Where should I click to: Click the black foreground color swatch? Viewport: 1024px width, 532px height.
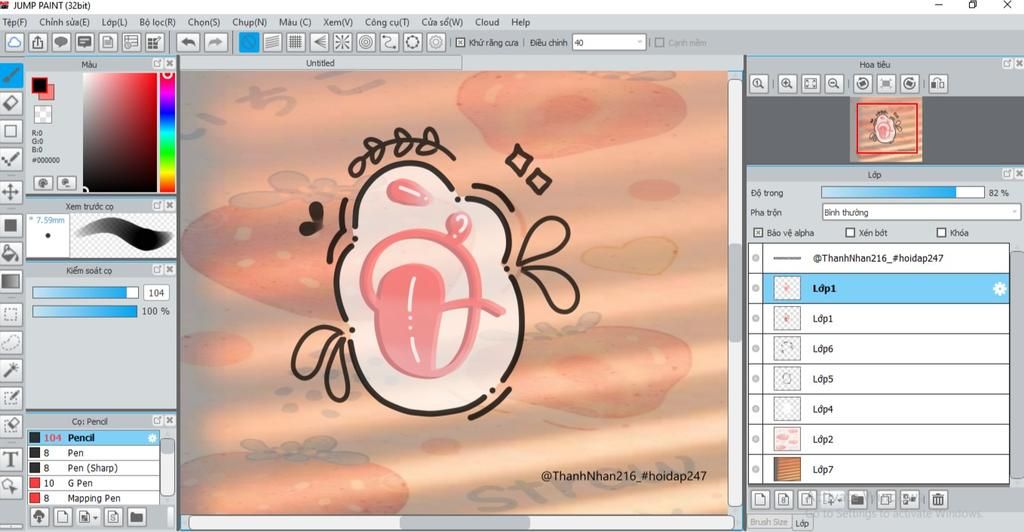pyautogui.click(x=39, y=85)
